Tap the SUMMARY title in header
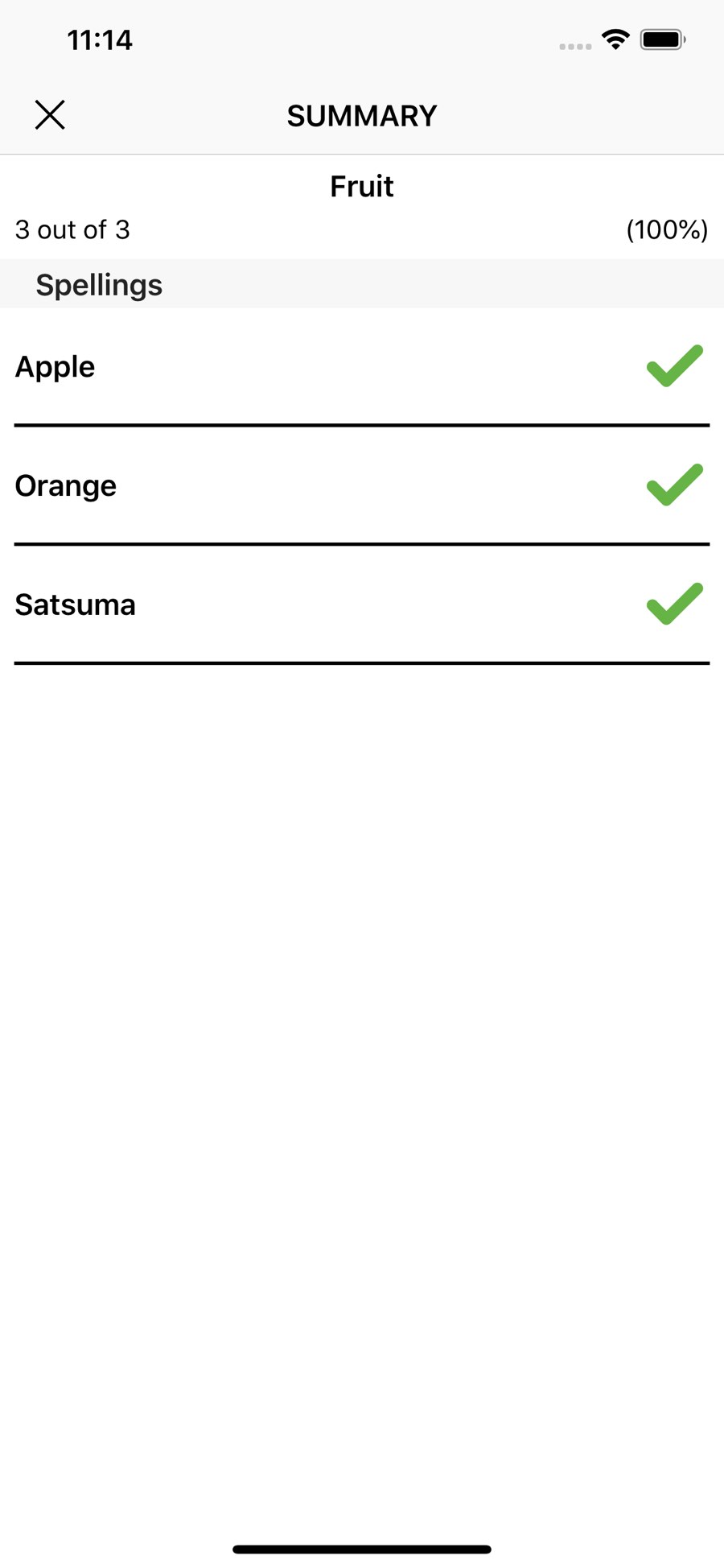Screen dimensions: 724x1568 click(x=362, y=116)
